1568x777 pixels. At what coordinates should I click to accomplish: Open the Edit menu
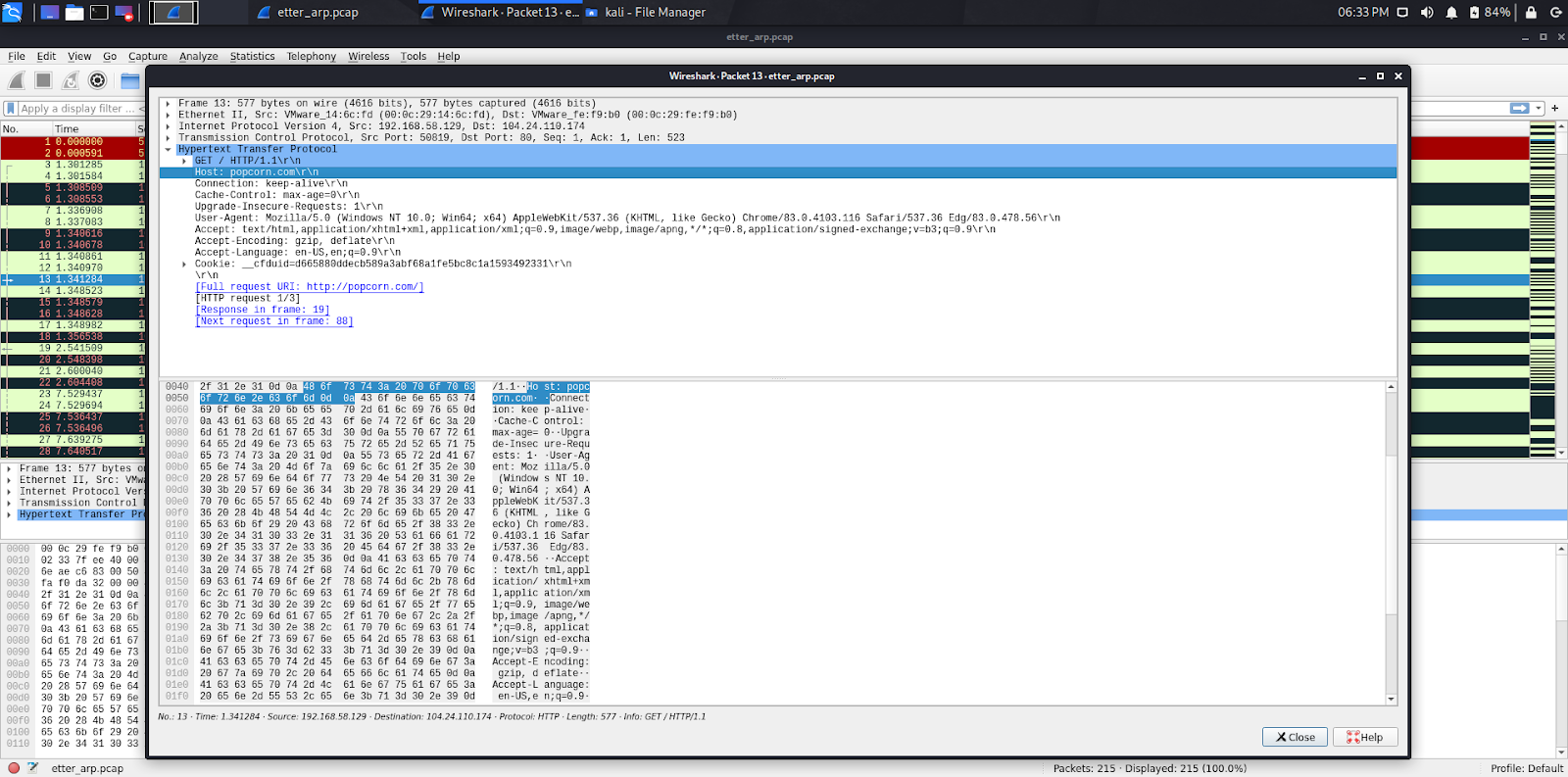46,56
